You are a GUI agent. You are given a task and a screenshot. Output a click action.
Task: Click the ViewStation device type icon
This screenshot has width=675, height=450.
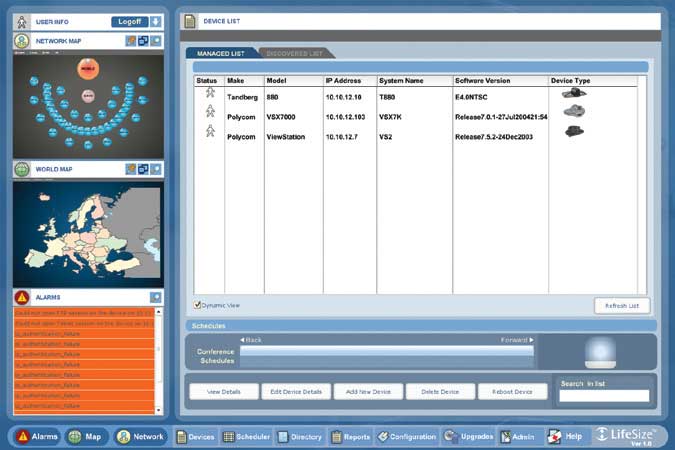pyautogui.click(x=573, y=131)
